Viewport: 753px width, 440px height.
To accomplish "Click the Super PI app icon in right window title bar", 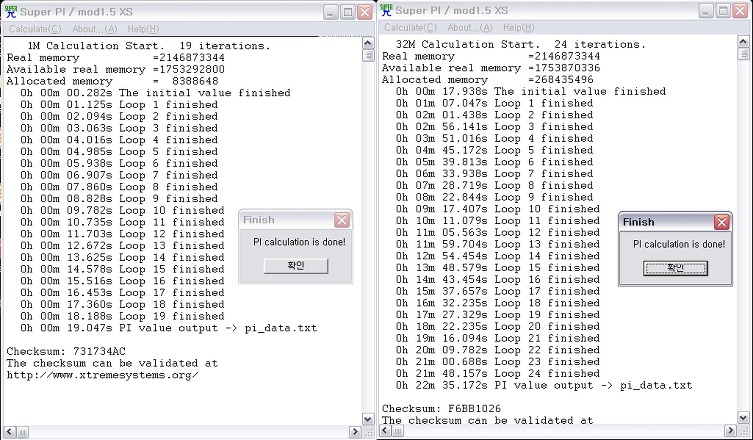I will (x=387, y=10).
